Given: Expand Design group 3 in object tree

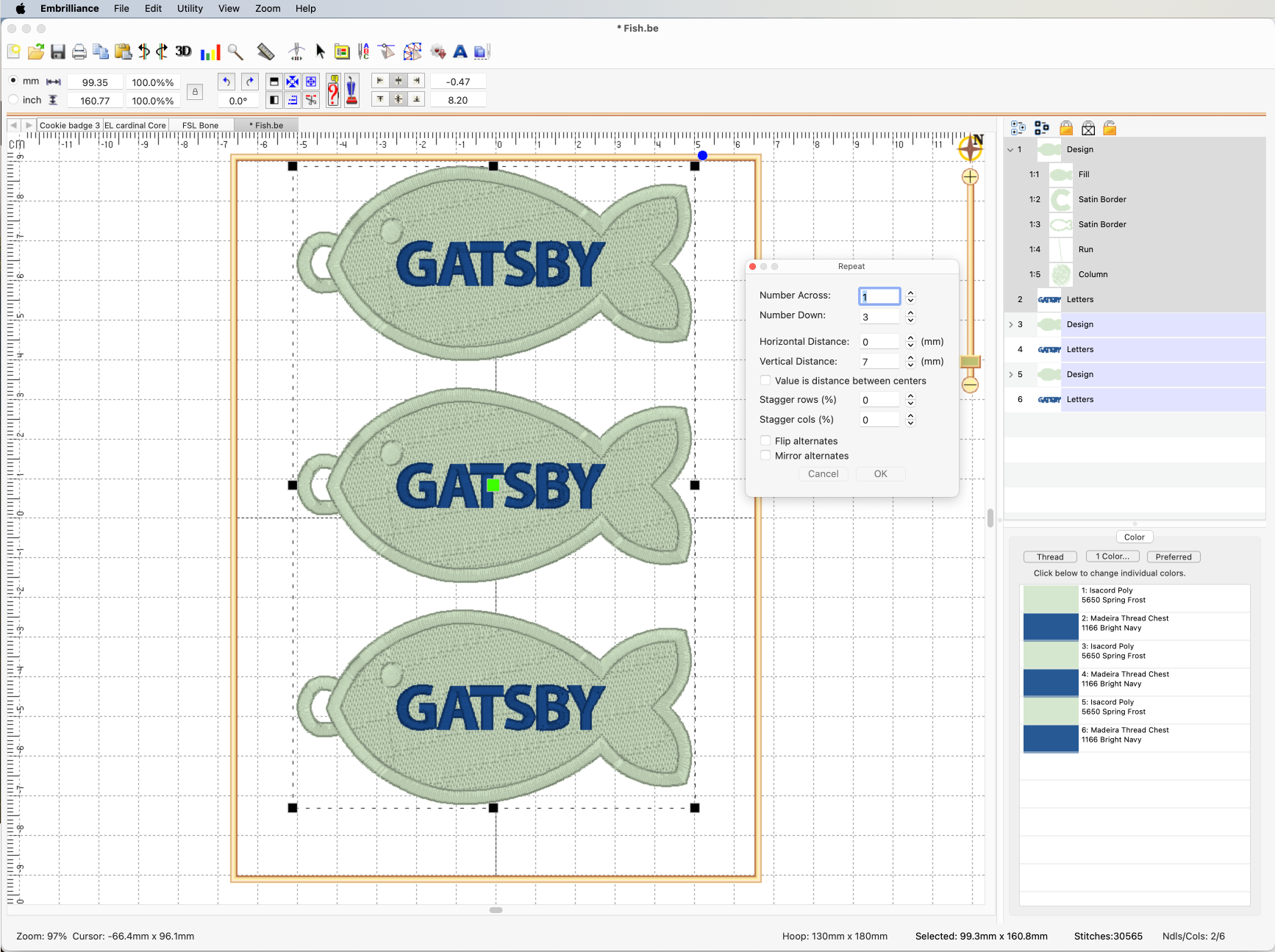Looking at the screenshot, I should [x=1010, y=324].
